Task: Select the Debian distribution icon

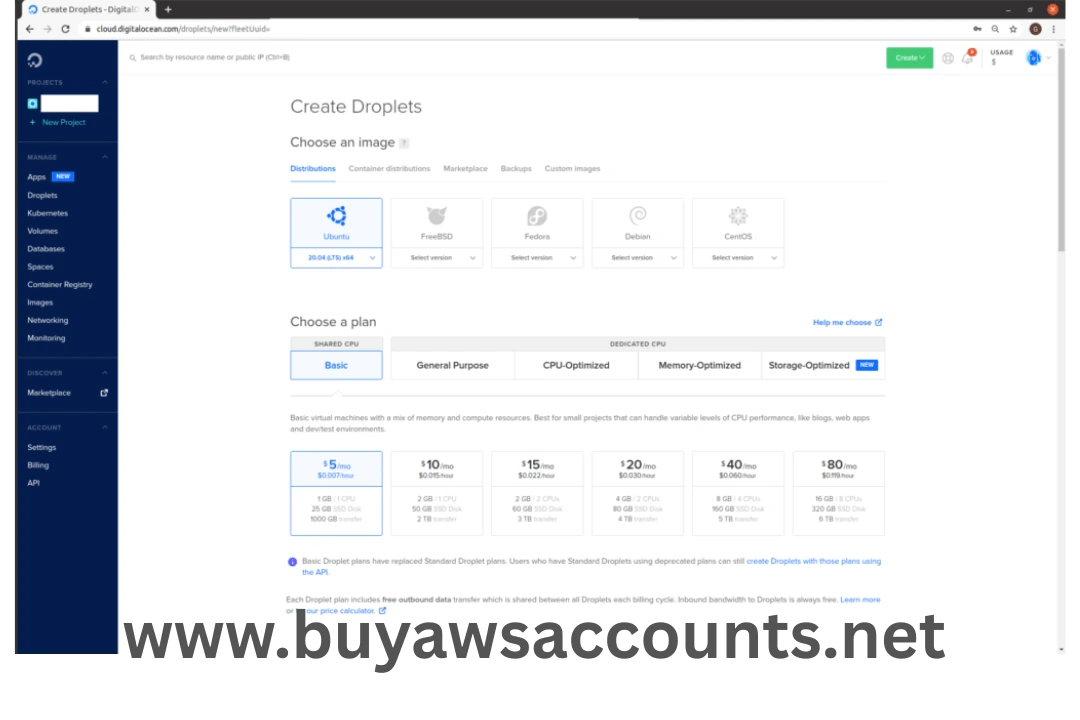Action: point(638,216)
